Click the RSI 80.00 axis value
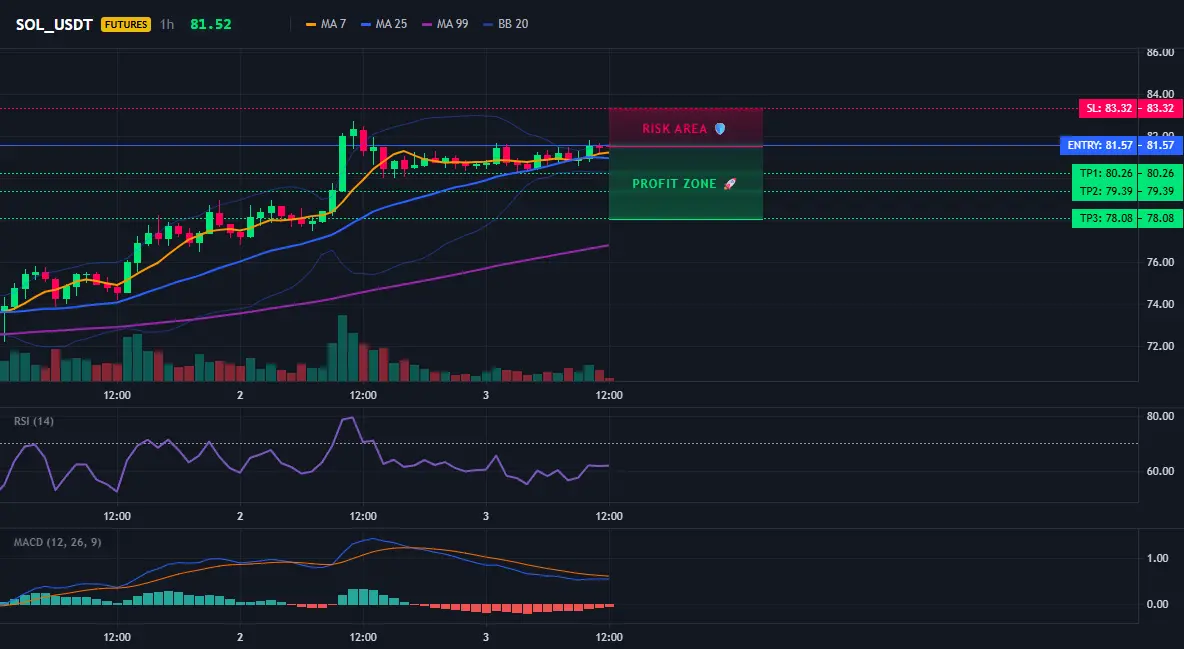 click(x=1160, y=416)
